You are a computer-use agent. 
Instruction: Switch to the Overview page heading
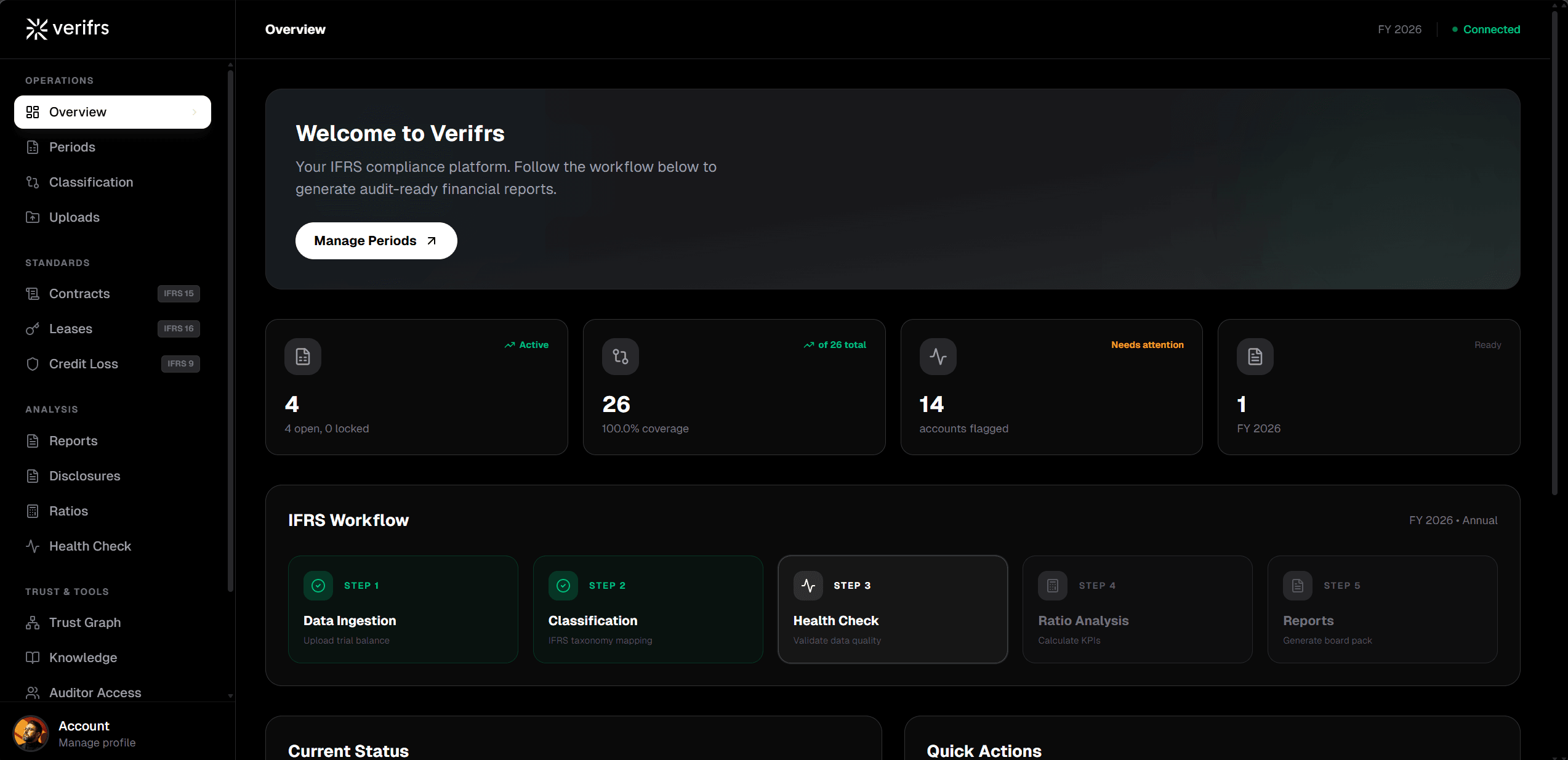pyautogui.click(x=295, y=29)
